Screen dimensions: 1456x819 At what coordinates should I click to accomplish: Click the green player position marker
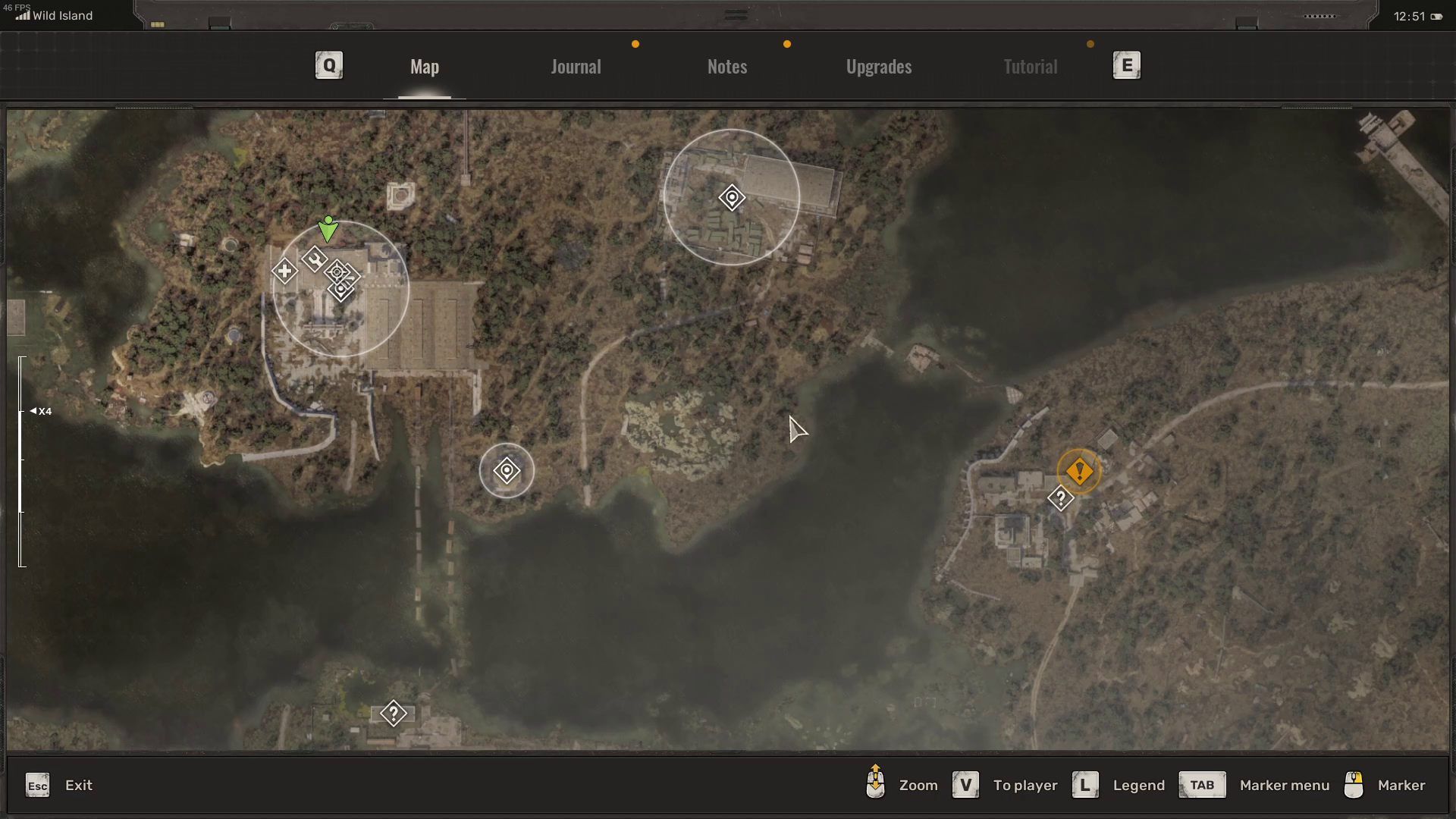coord(328,229)
